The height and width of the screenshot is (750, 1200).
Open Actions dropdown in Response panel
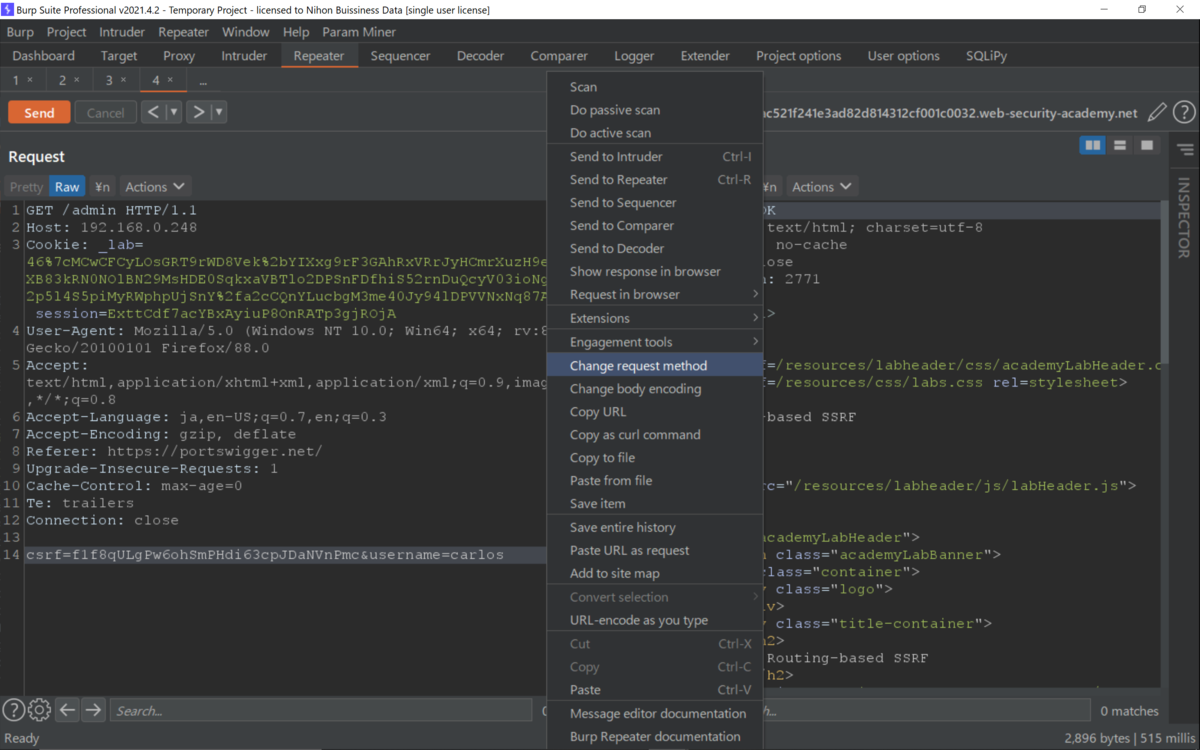(x=822, y=186)
